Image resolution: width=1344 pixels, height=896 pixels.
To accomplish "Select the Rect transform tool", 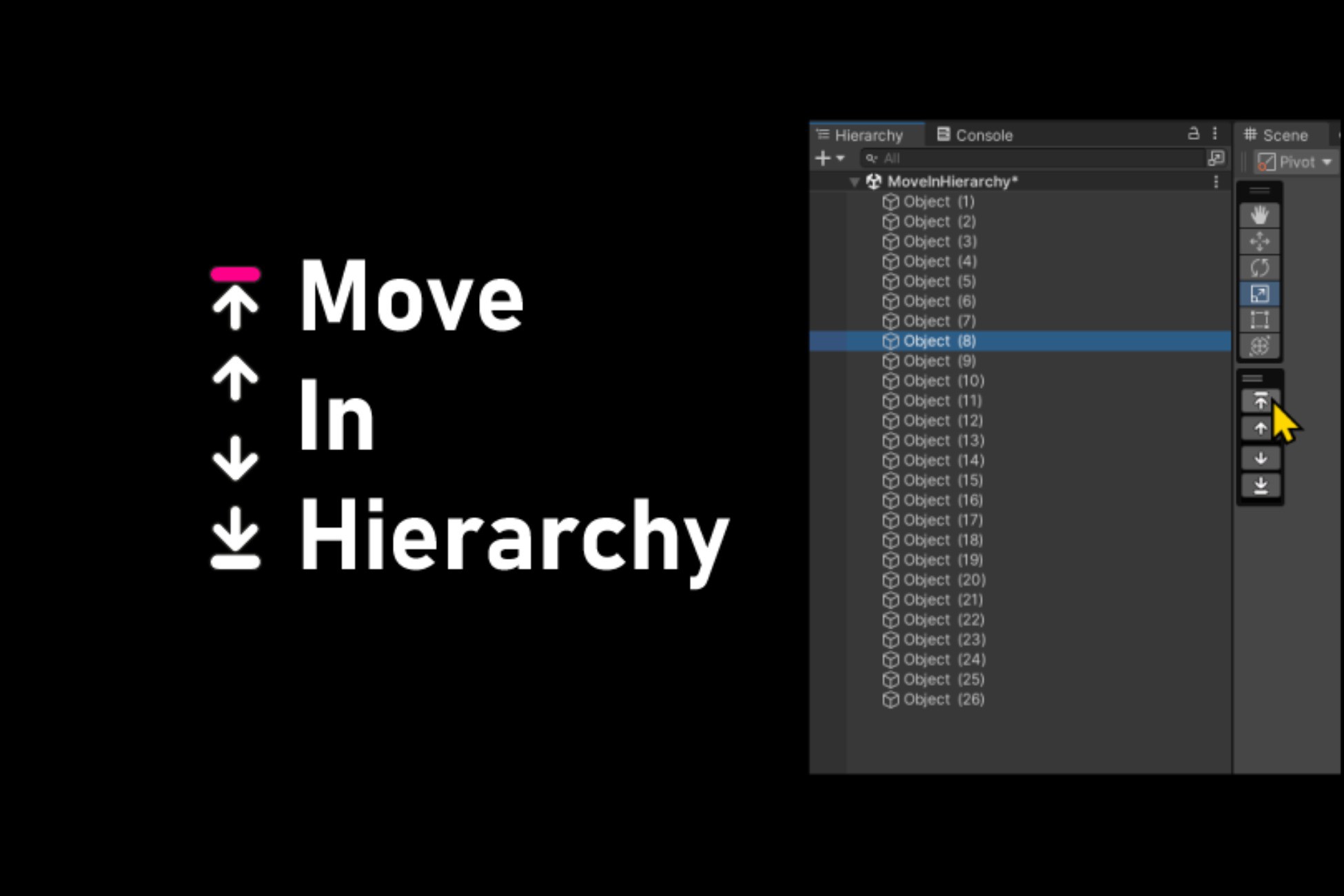I will [x=1259, y=320].
